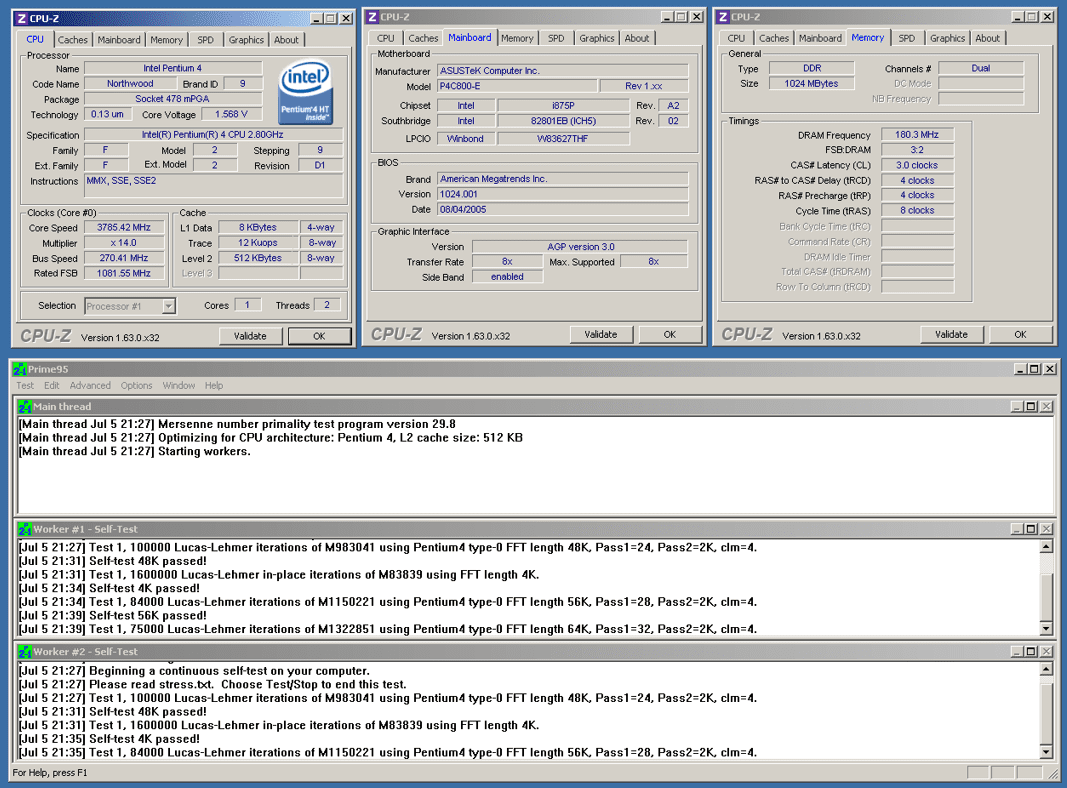The width and height of the screenshot is (1067, 788).
Task: Switch to CPU tab in Mainboard window
Action: (385, 39)
